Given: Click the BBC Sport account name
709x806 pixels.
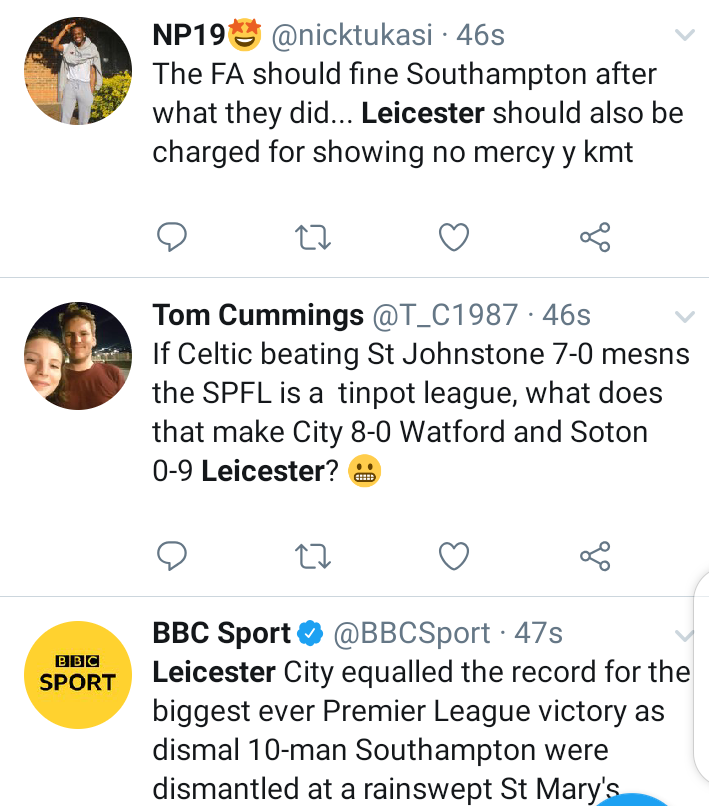Looking at the screenshot, I should (x=221, y=634).
